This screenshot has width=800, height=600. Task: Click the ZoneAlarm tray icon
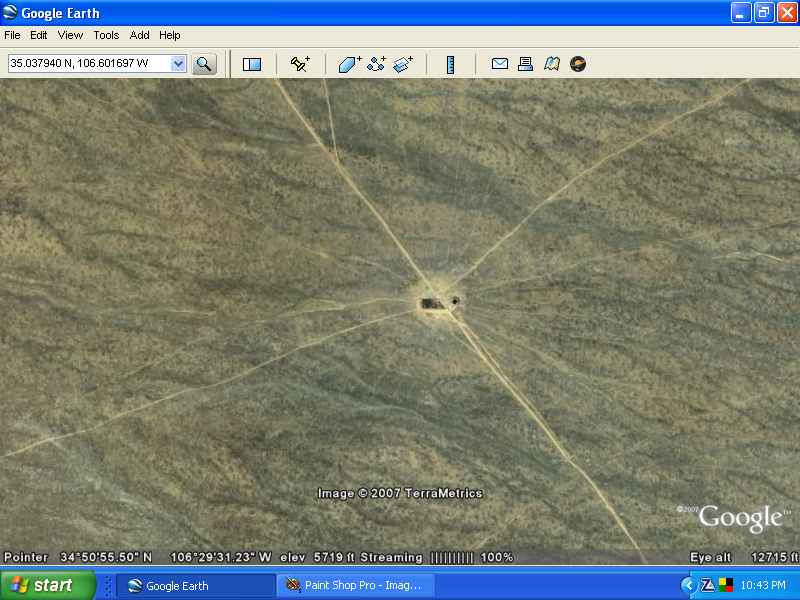(708, 585)
